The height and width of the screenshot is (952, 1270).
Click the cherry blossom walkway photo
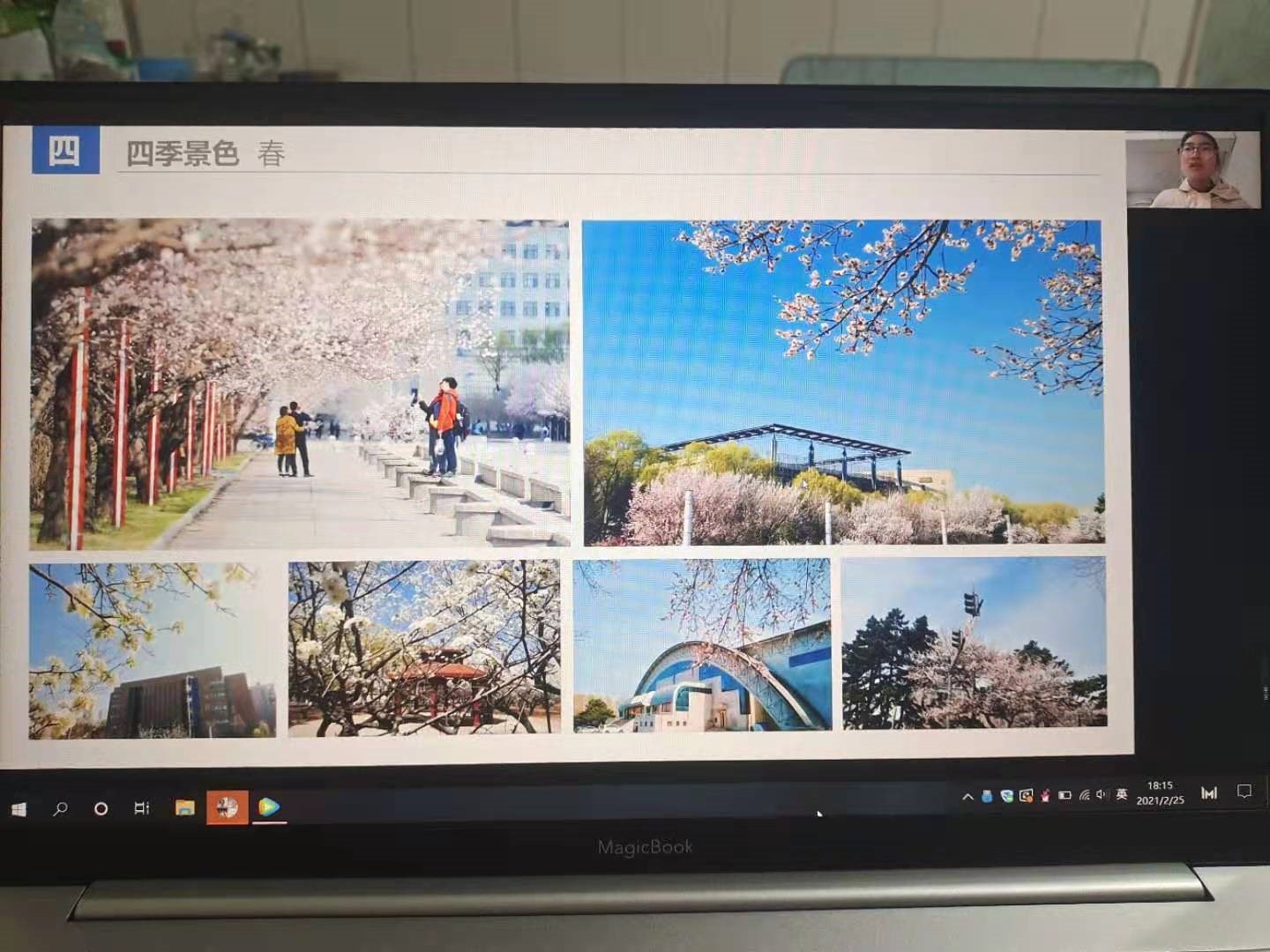coord(300,383)
